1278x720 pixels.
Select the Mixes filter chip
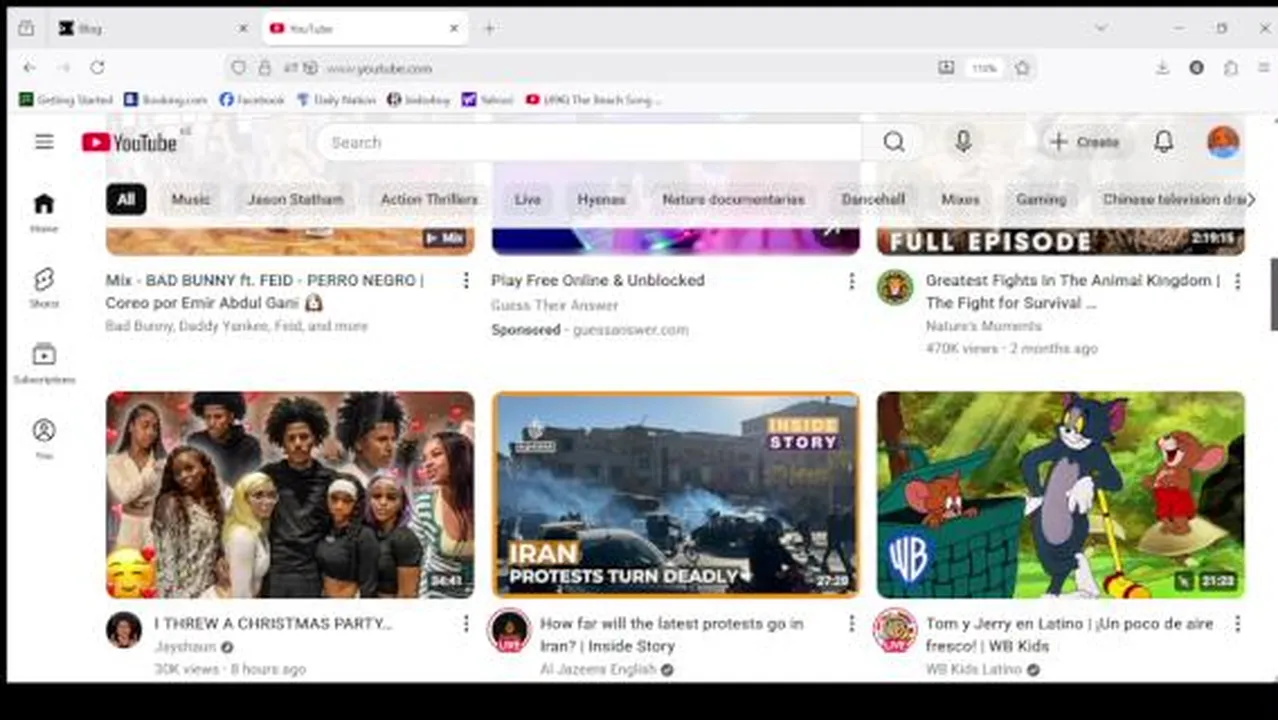(x=960, y=199)
